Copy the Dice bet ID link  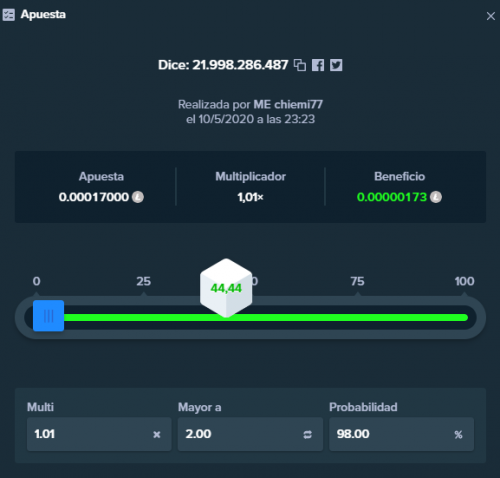[x=300, y=65]
